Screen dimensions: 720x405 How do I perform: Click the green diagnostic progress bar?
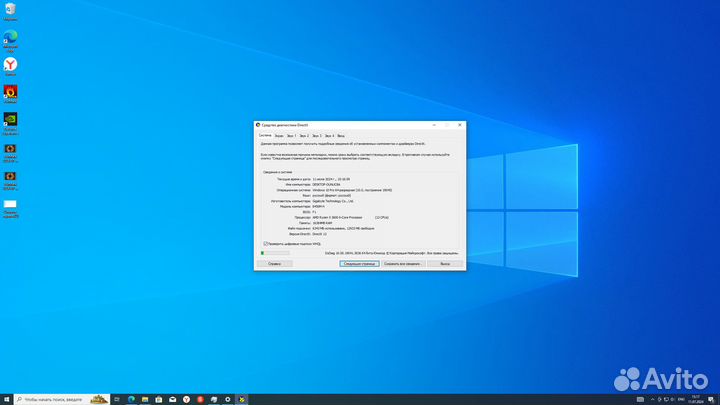pos(275,253)
